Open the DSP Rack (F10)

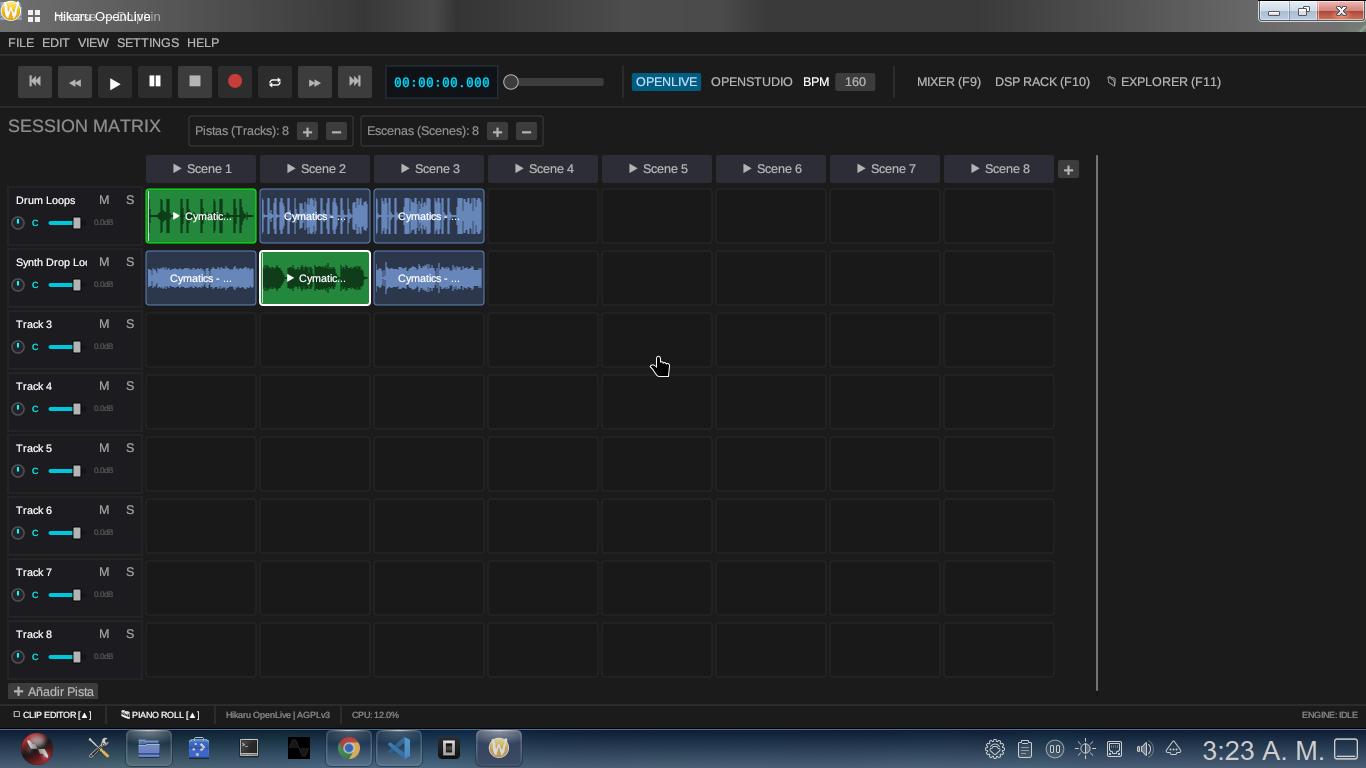click(1042, 82)
